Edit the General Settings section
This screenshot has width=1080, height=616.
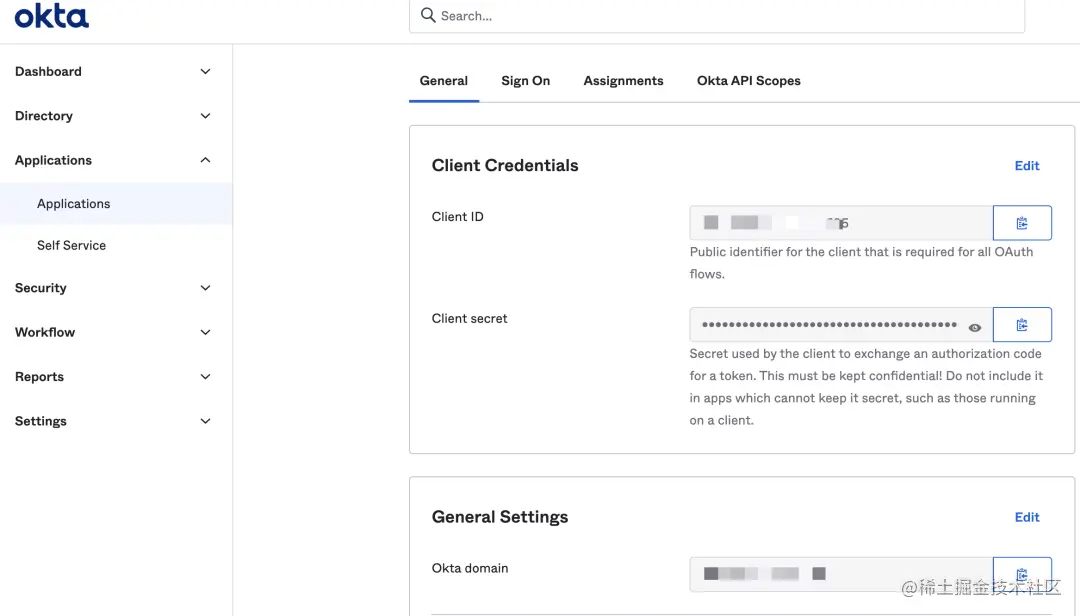pos(1027,517)
